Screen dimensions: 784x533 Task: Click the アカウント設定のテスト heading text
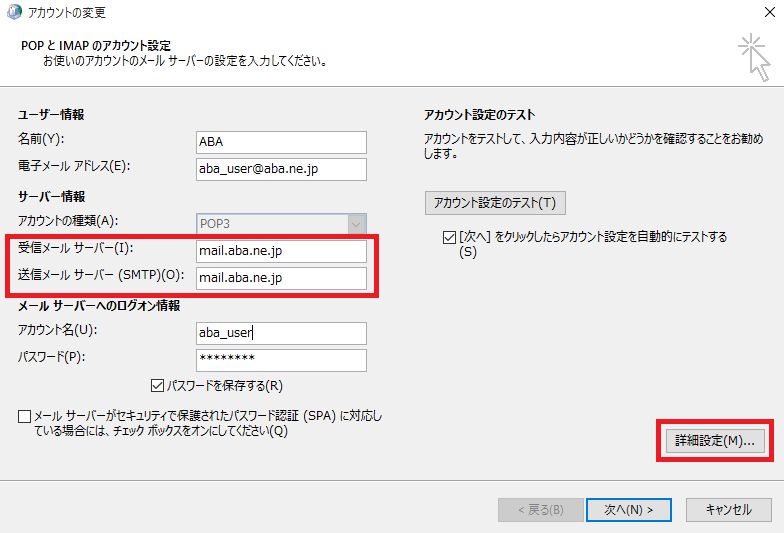coord(480,114)
